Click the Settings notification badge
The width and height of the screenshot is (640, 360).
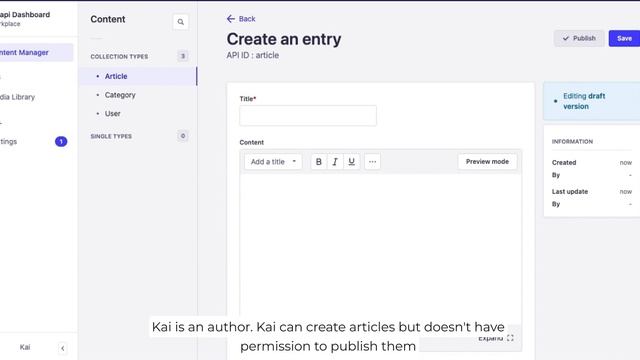[x=61, y=142]
